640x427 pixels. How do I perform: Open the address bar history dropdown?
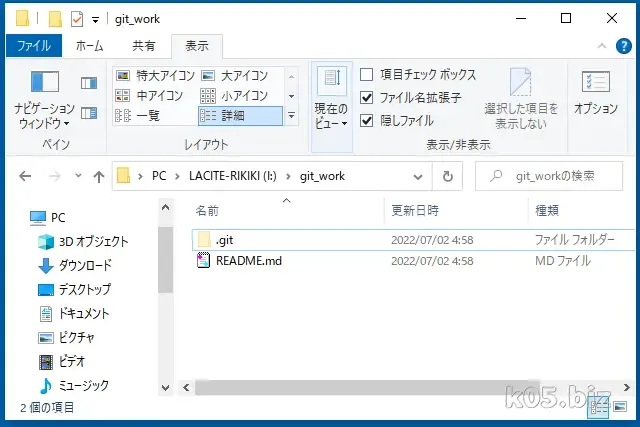coord(418,177)
